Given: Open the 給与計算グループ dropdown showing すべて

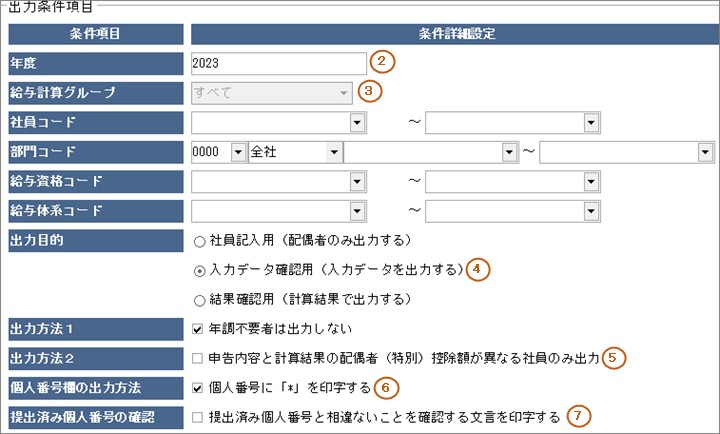Looking at the screenshot, I should [344, 93].
